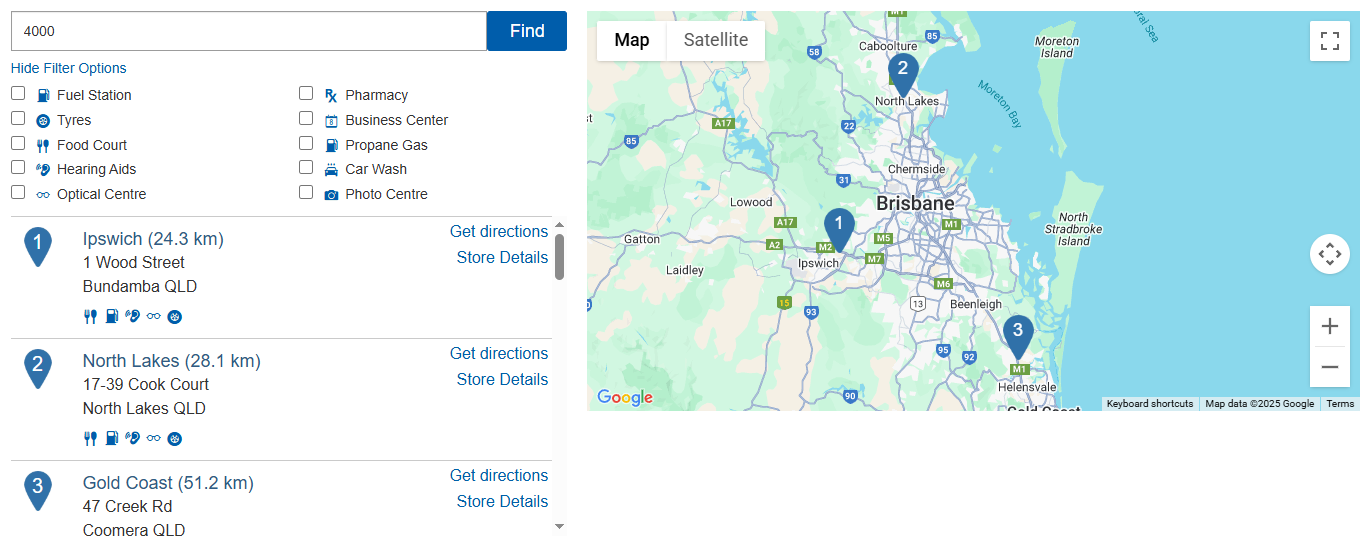The width and height of the screenshot is (1370, 548).
Task: Open the Ipswich (24.3 km) store title
Action: [x=153, y=239]
